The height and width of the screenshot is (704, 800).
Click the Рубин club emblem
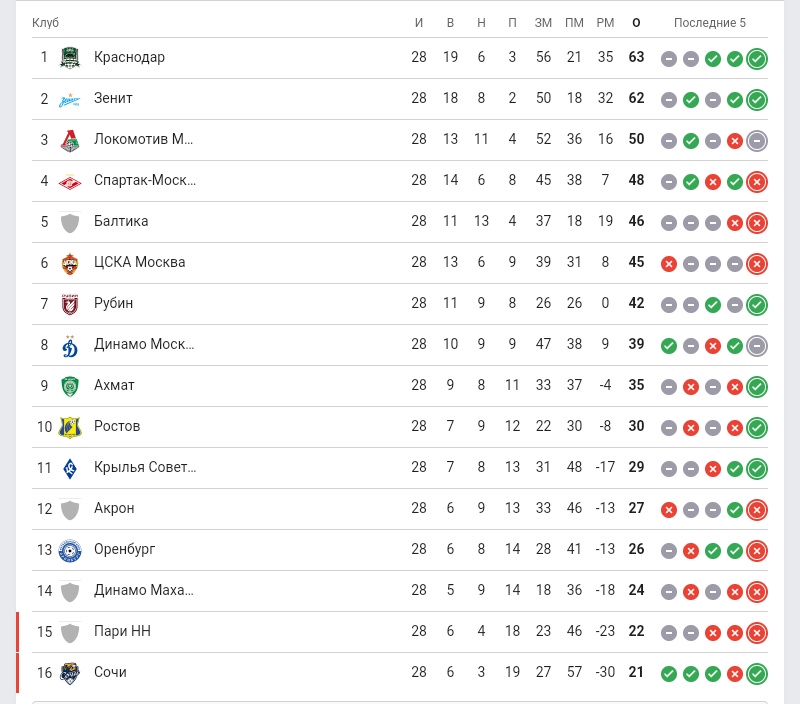tap(70, 304)
